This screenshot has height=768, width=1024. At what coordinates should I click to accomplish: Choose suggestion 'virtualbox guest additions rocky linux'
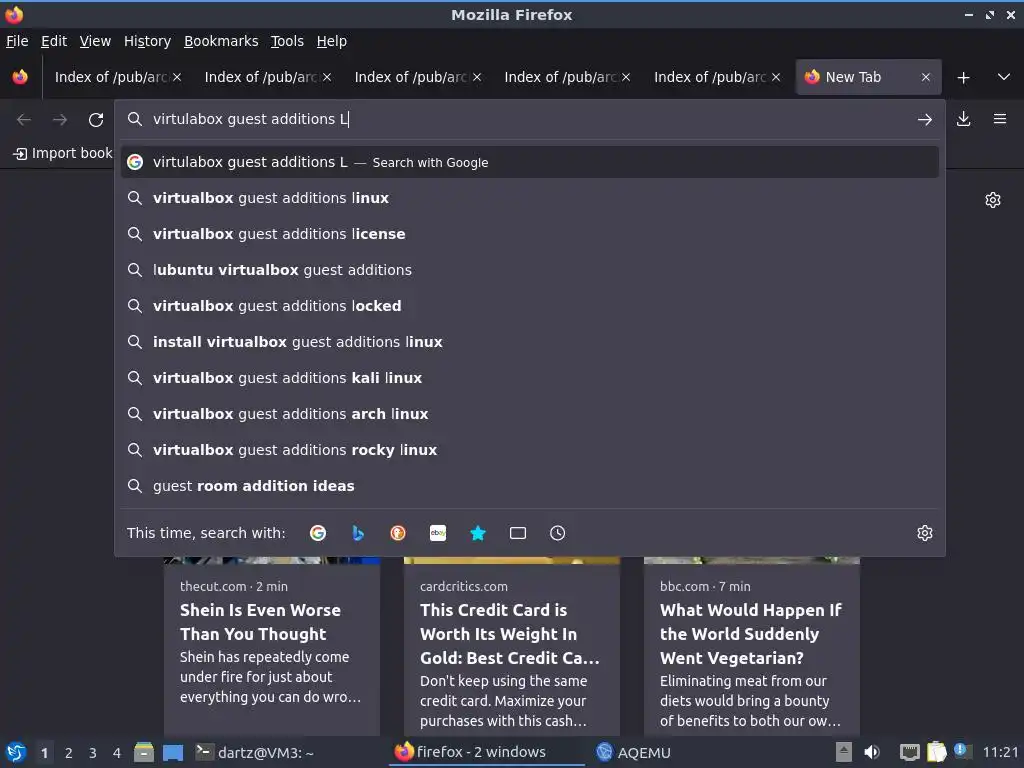[x=530, y=449]
